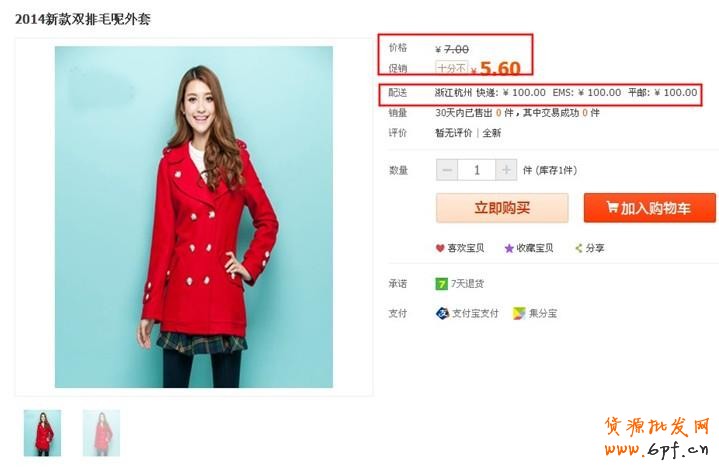Click the purple star 收藏宝贝 icon
The image size is (719, 471).
(509, 248)
